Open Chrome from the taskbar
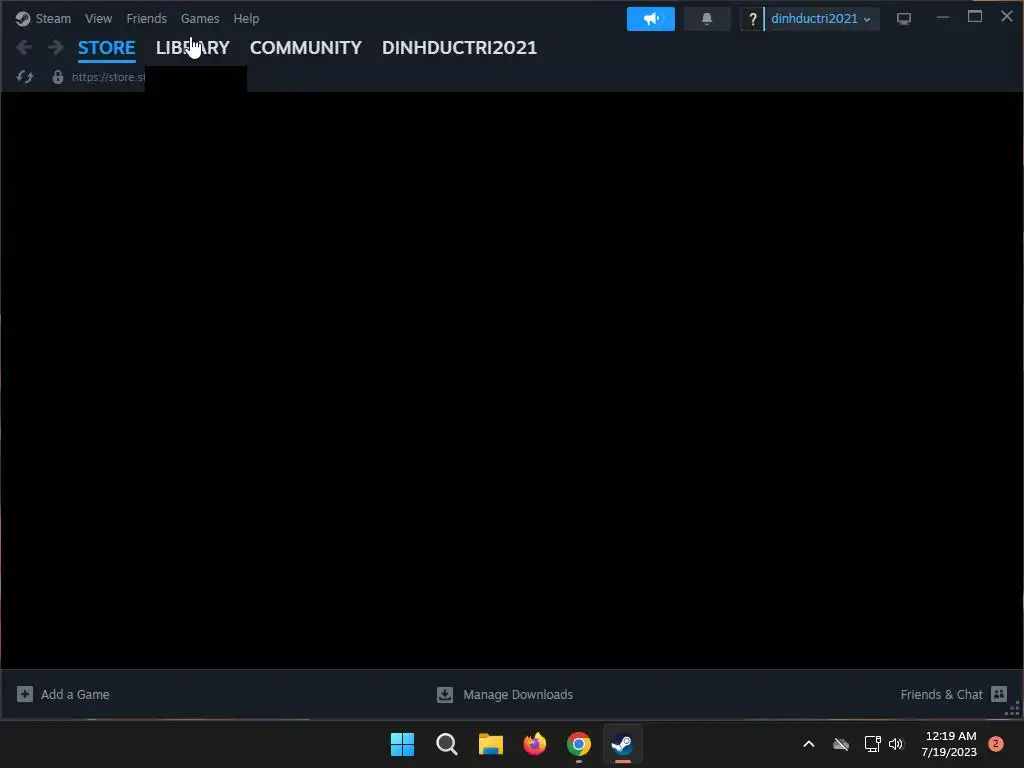This screenshot has width=1024, height=768. 579,744
